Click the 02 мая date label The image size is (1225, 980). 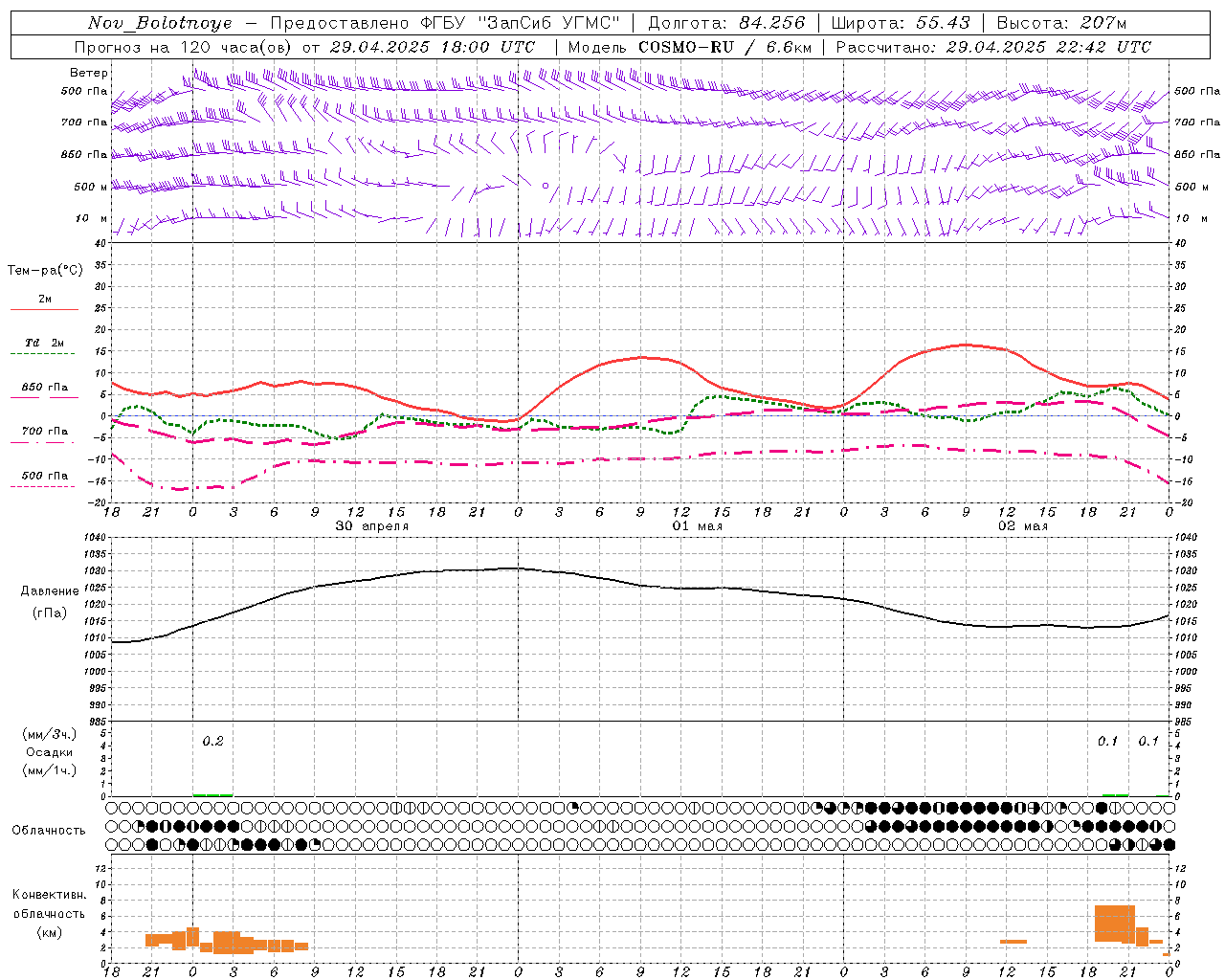coord(1023,526)
